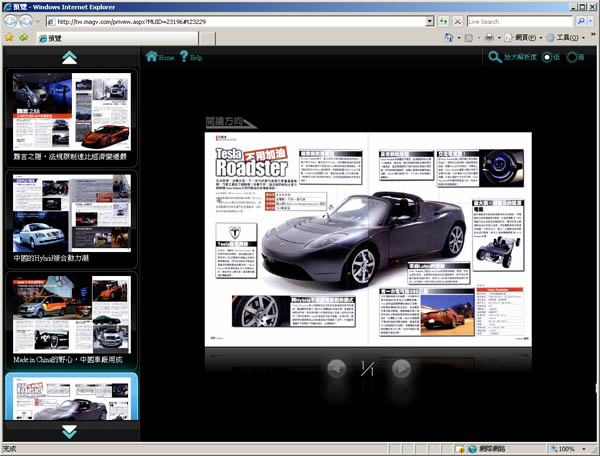
Task: Click the next page round arrow button
Action: click(401, 369)
